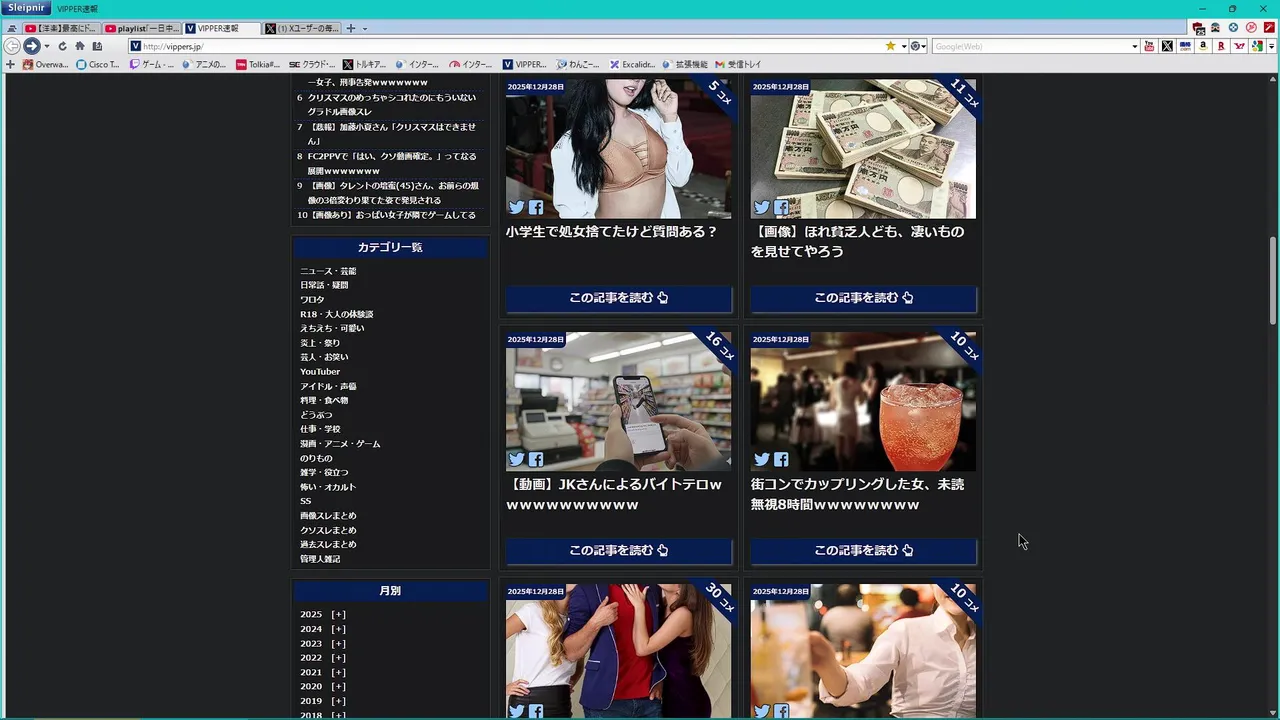Viewport: 1280px width, 720px height.
Task: Click the Google(Web) search field
Action: point(1030,46)
